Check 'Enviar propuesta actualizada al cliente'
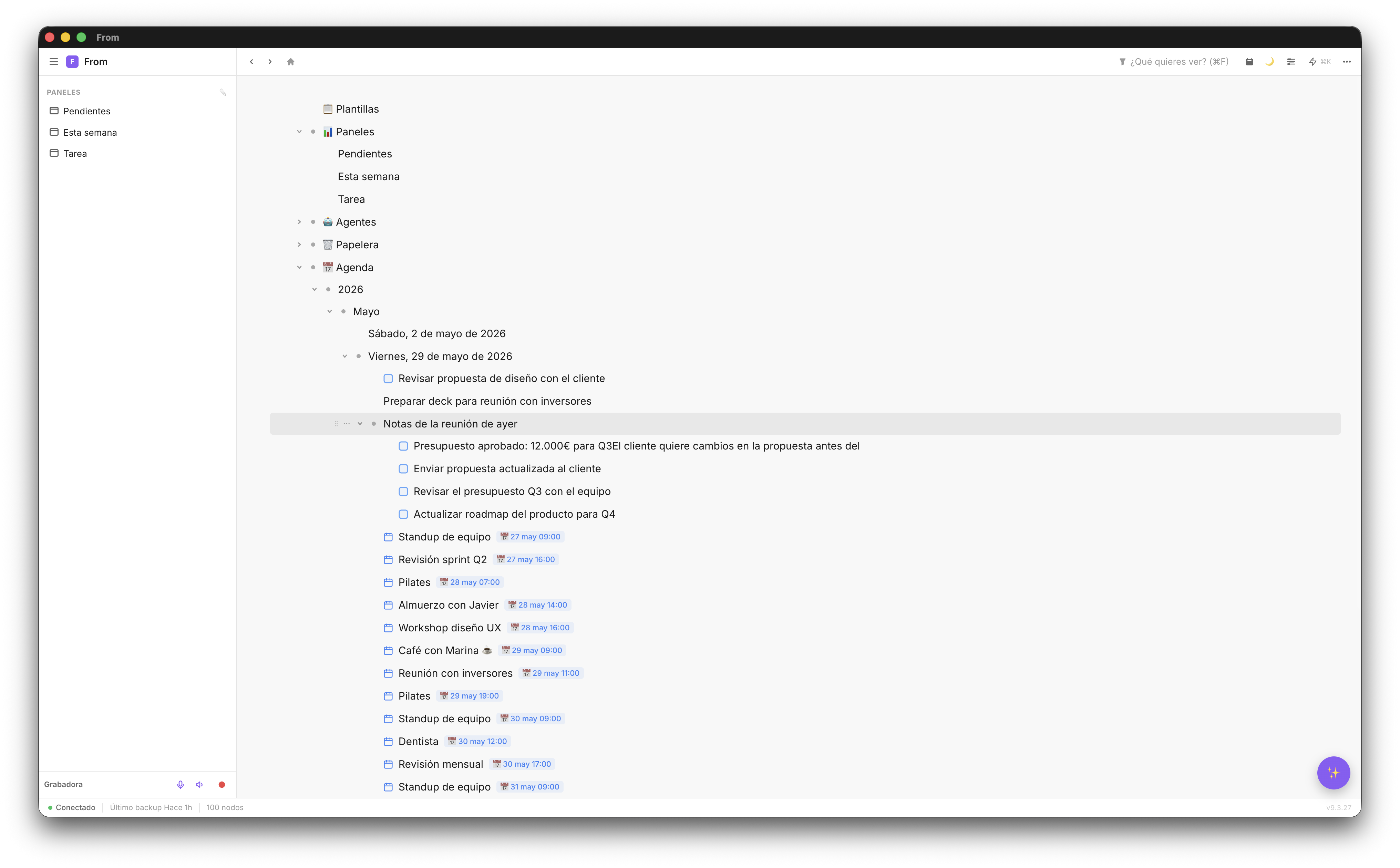1400x868 pixels. pyautogui.click(x=403, y=468)
